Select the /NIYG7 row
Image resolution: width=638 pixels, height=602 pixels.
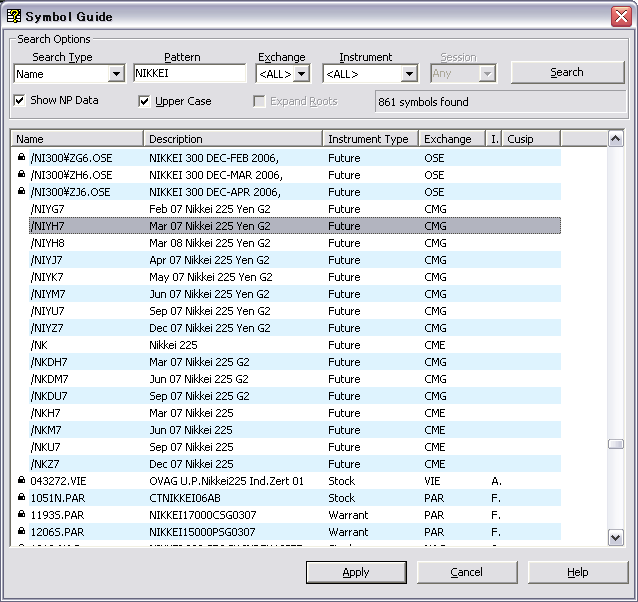point(295,209)
